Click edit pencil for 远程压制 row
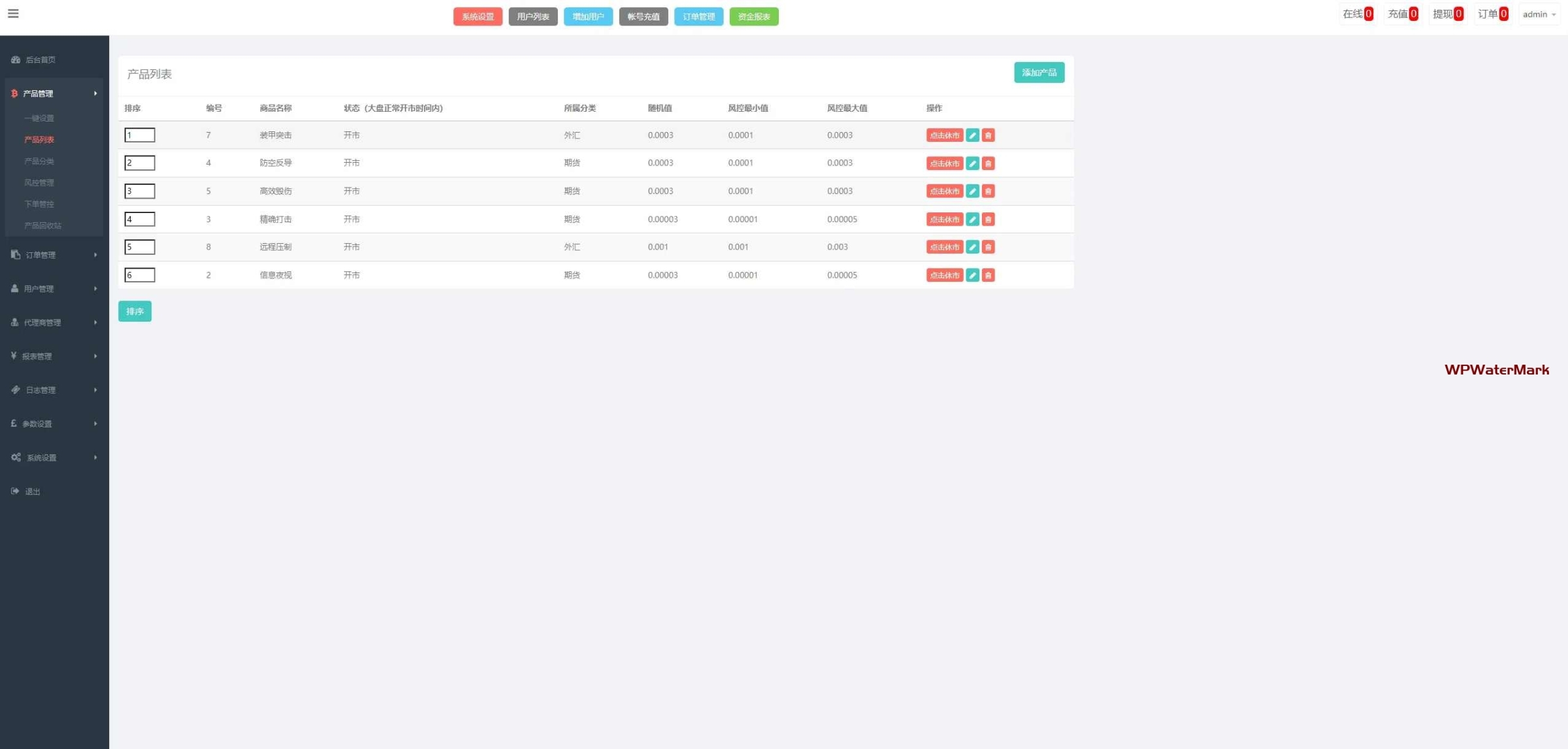 coord(972,247)
